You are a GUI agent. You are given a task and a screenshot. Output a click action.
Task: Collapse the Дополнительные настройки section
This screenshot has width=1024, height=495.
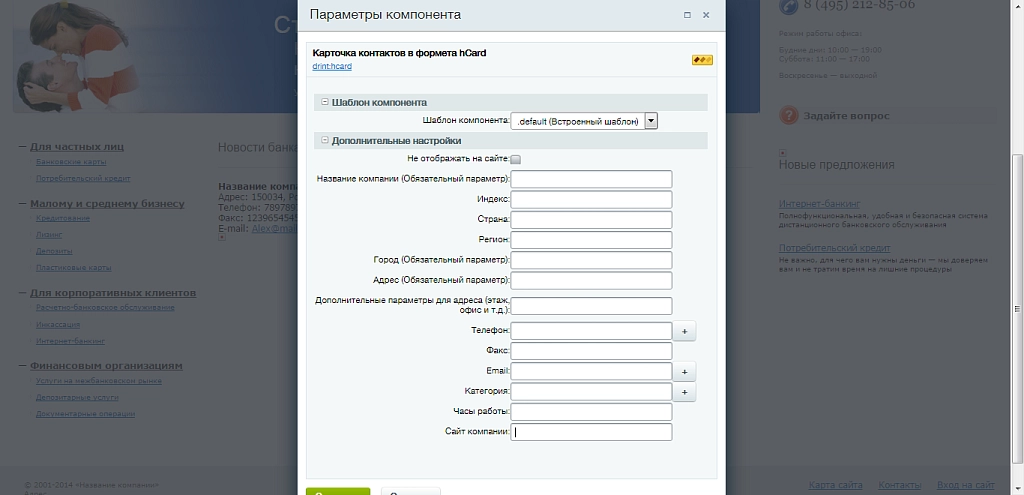coord(325,140)
